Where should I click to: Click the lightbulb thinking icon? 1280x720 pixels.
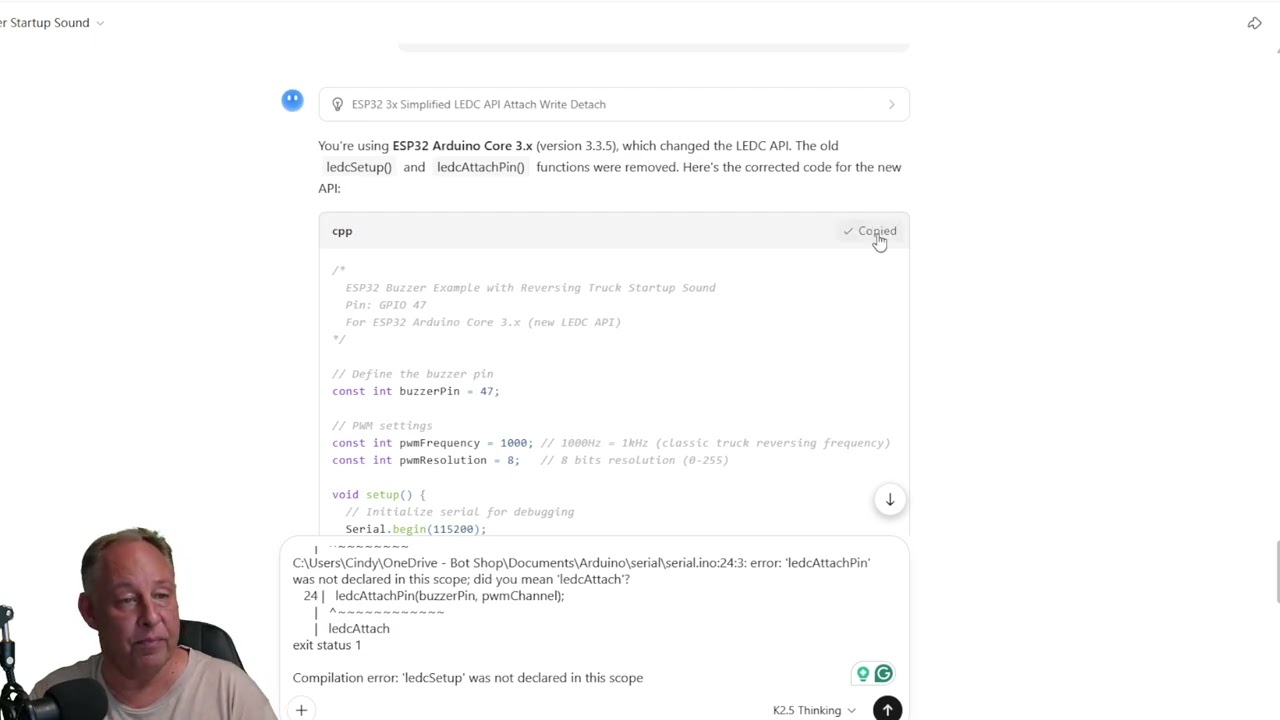pyautogui.click(x=337, y=104)
